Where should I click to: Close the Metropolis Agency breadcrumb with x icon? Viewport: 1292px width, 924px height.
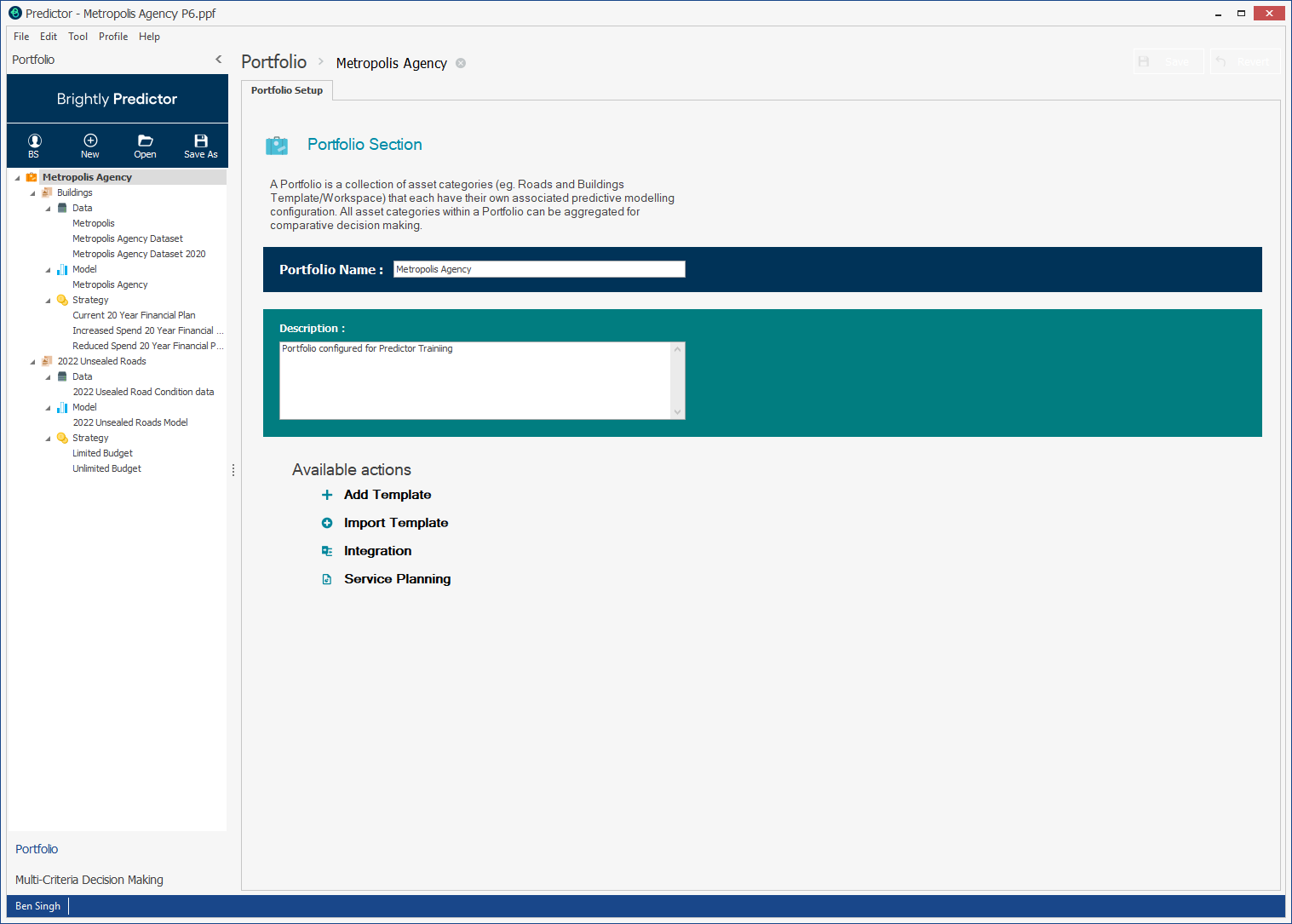[461, 63]
